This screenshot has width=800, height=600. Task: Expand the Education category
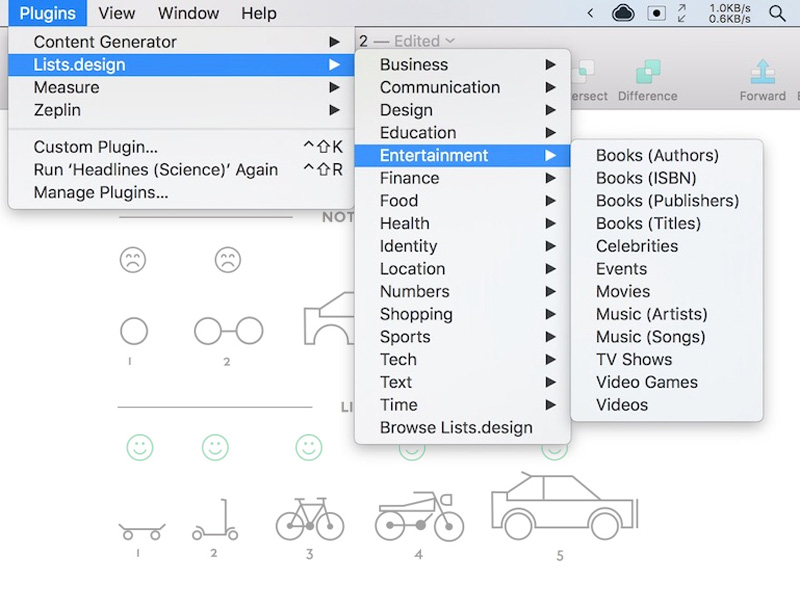click(462, 133)
